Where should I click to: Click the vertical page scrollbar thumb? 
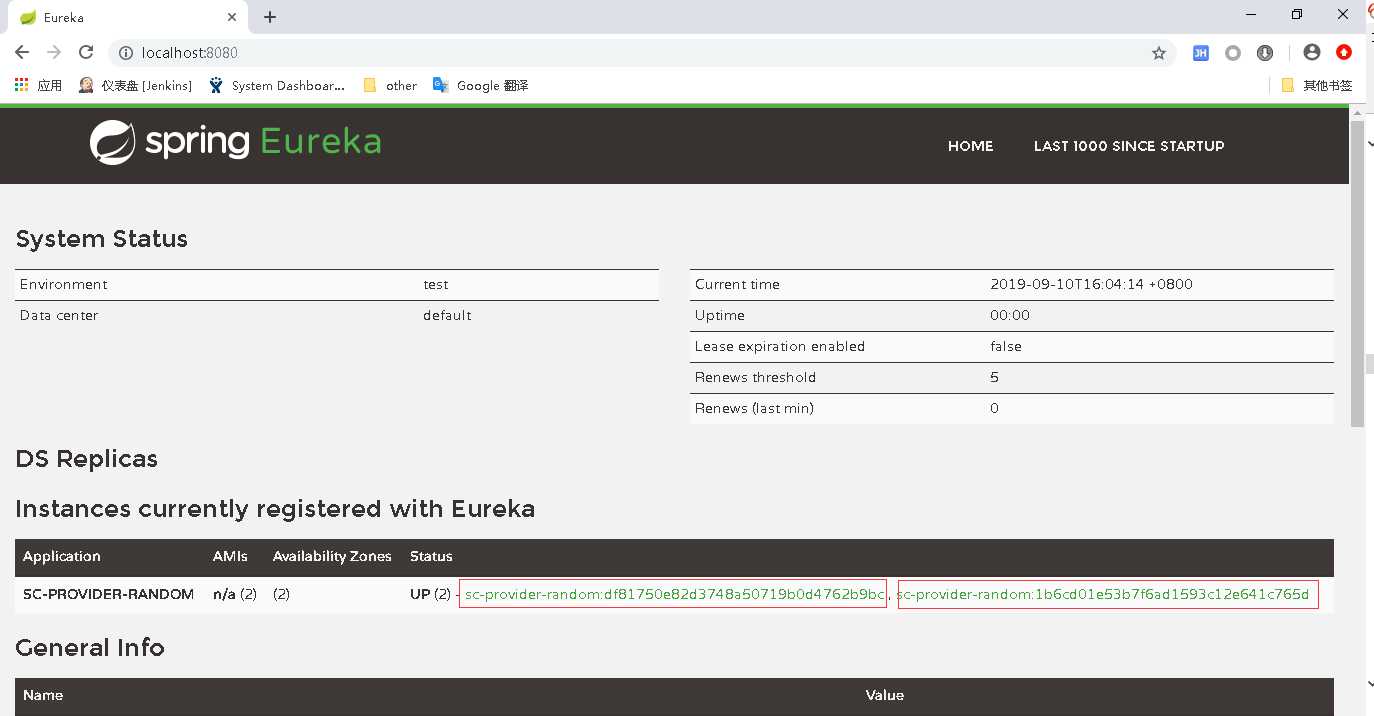tap(1357, 273)
